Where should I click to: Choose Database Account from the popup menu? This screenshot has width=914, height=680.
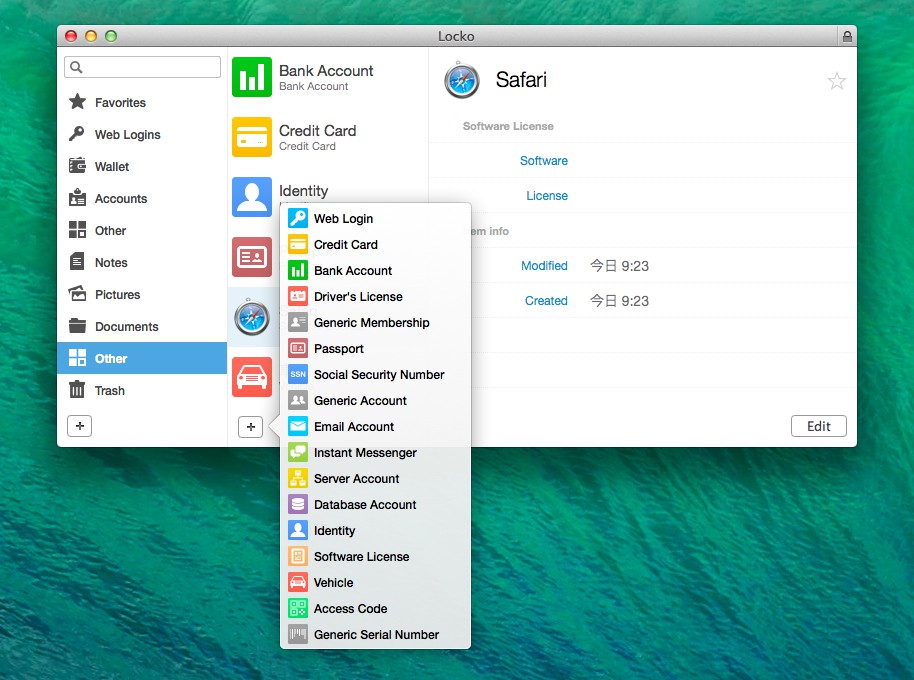[x=375, y=505]
